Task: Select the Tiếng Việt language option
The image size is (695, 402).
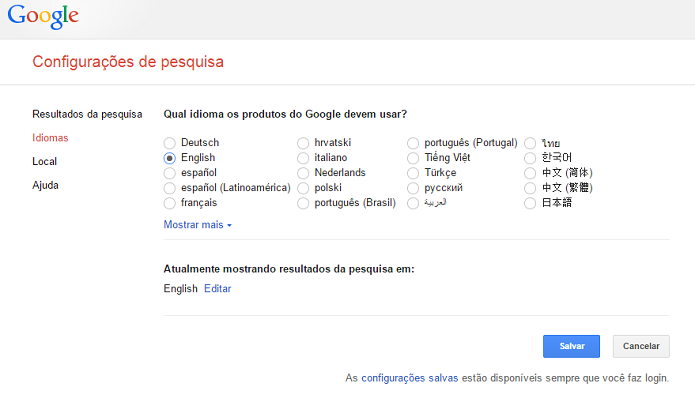Action: (413, 158)
